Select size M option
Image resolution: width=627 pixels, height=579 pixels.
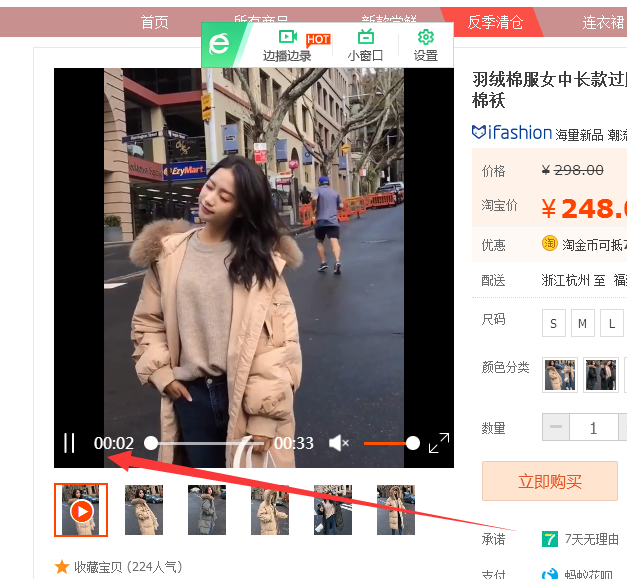583,323
